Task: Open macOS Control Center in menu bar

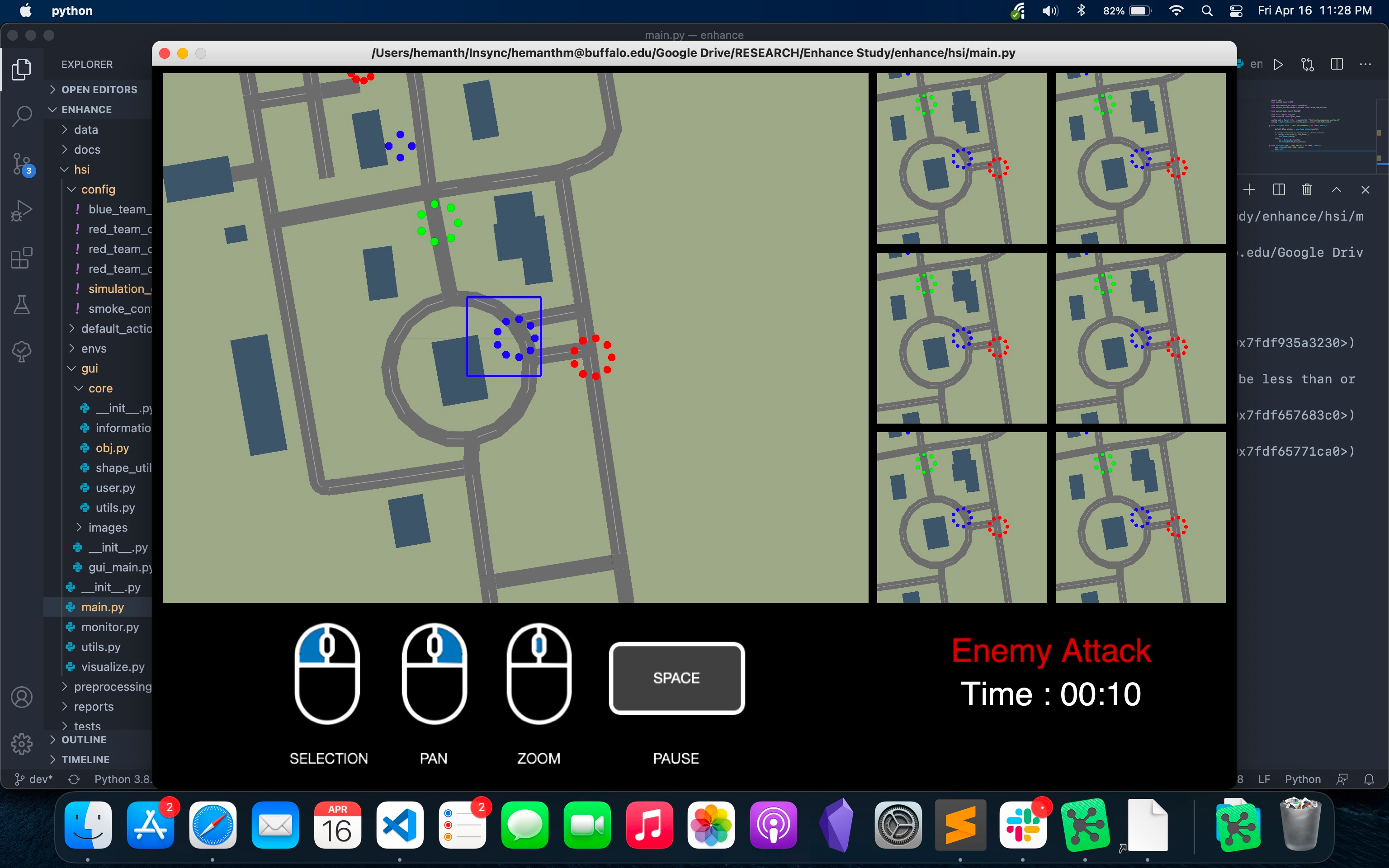Action: (1236, 11)
